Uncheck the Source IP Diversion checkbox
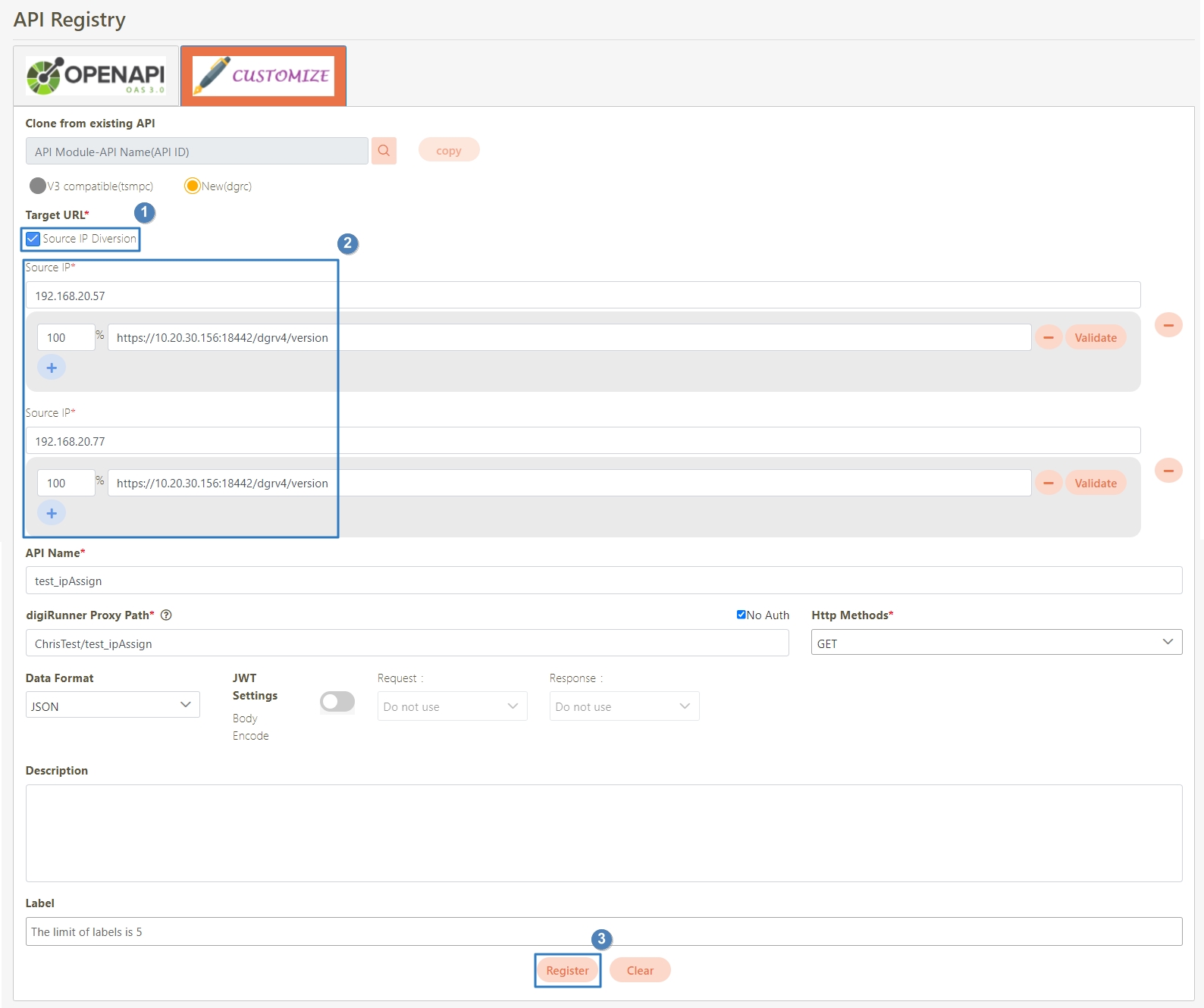Image resolution: width=1204 pixels, height=1008 pixels. click(33, 239)
